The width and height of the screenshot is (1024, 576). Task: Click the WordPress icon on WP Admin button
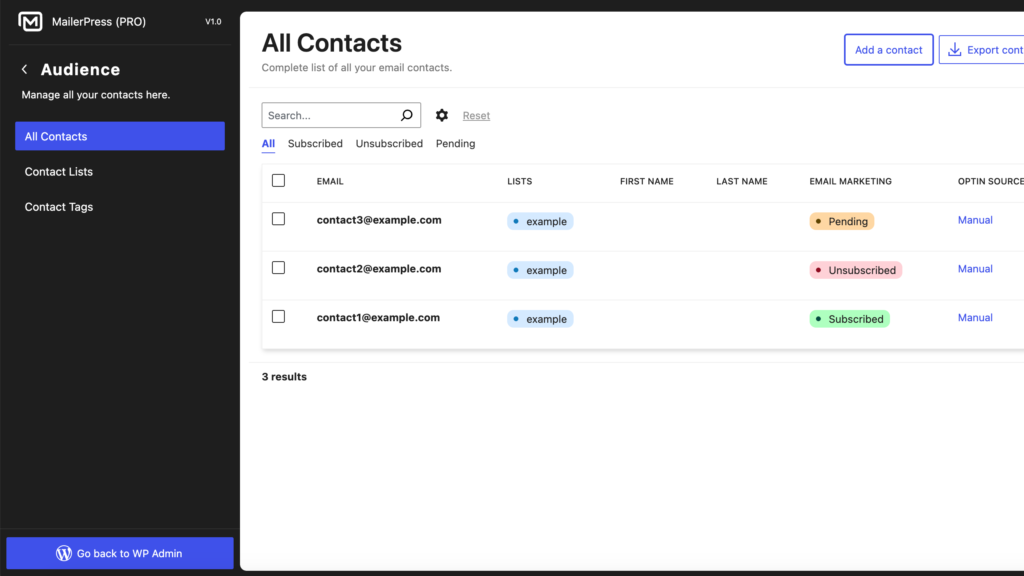click(x=64, y=552)
